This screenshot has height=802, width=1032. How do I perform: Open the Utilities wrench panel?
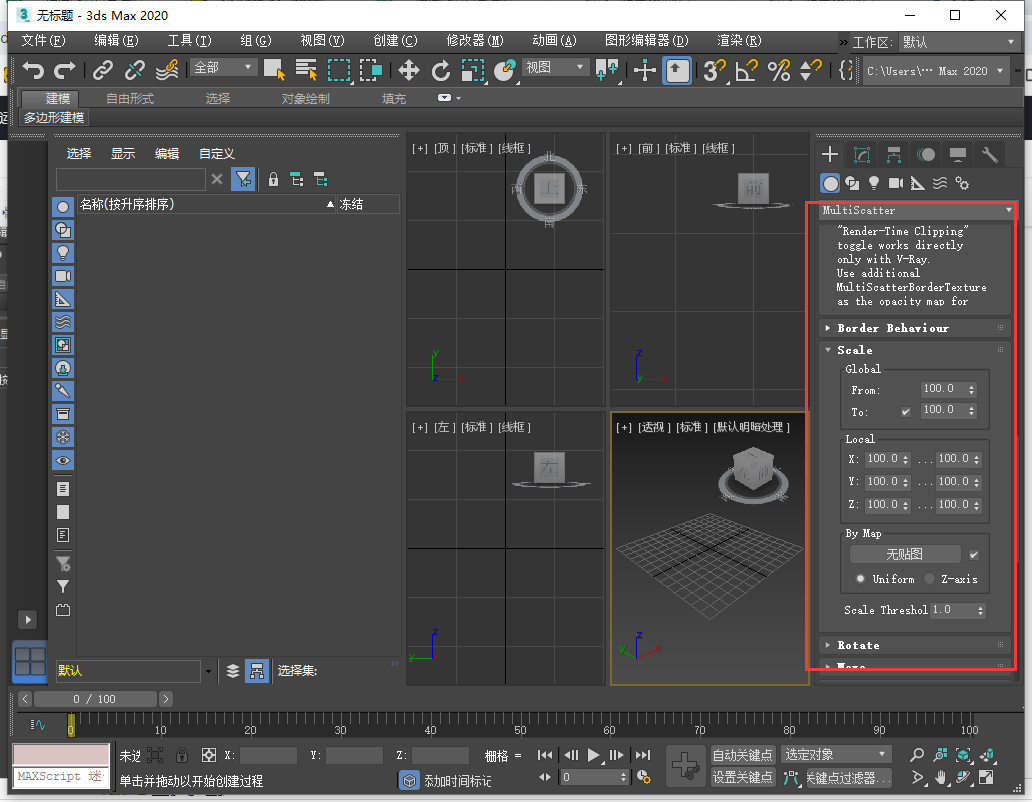(x=990, y=155)
